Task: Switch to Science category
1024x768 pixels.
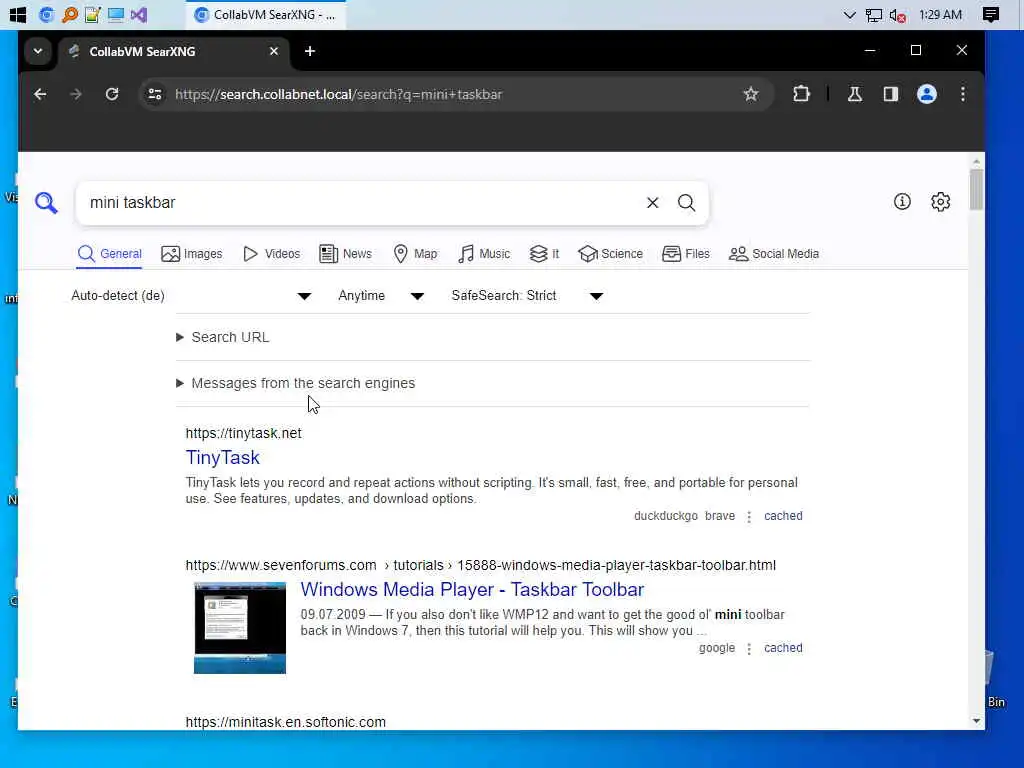Action: point(610,253)
